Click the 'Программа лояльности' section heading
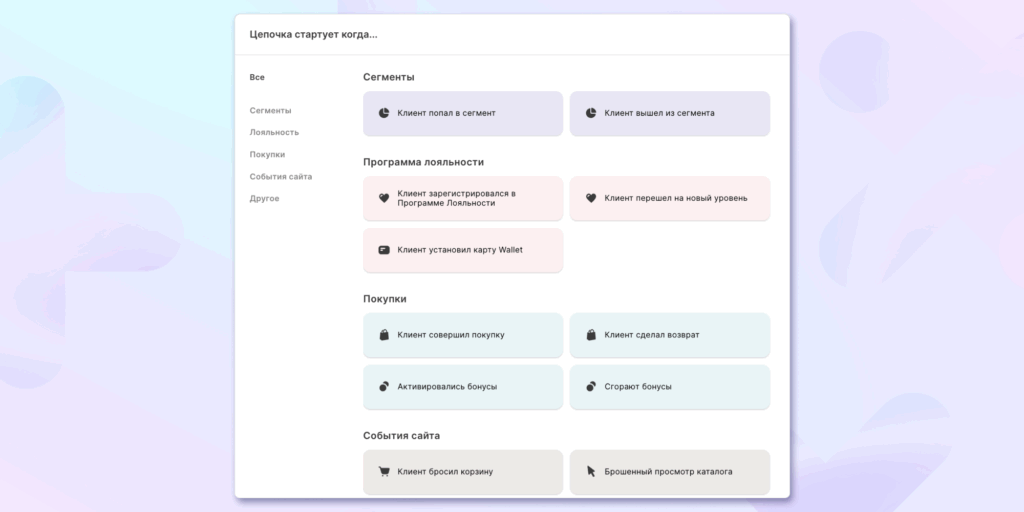 (423, 162)
